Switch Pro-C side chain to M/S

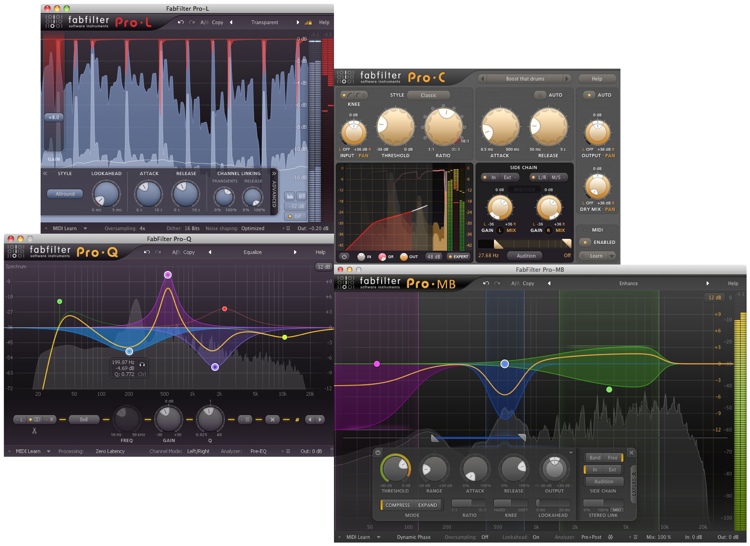[556, 177]
